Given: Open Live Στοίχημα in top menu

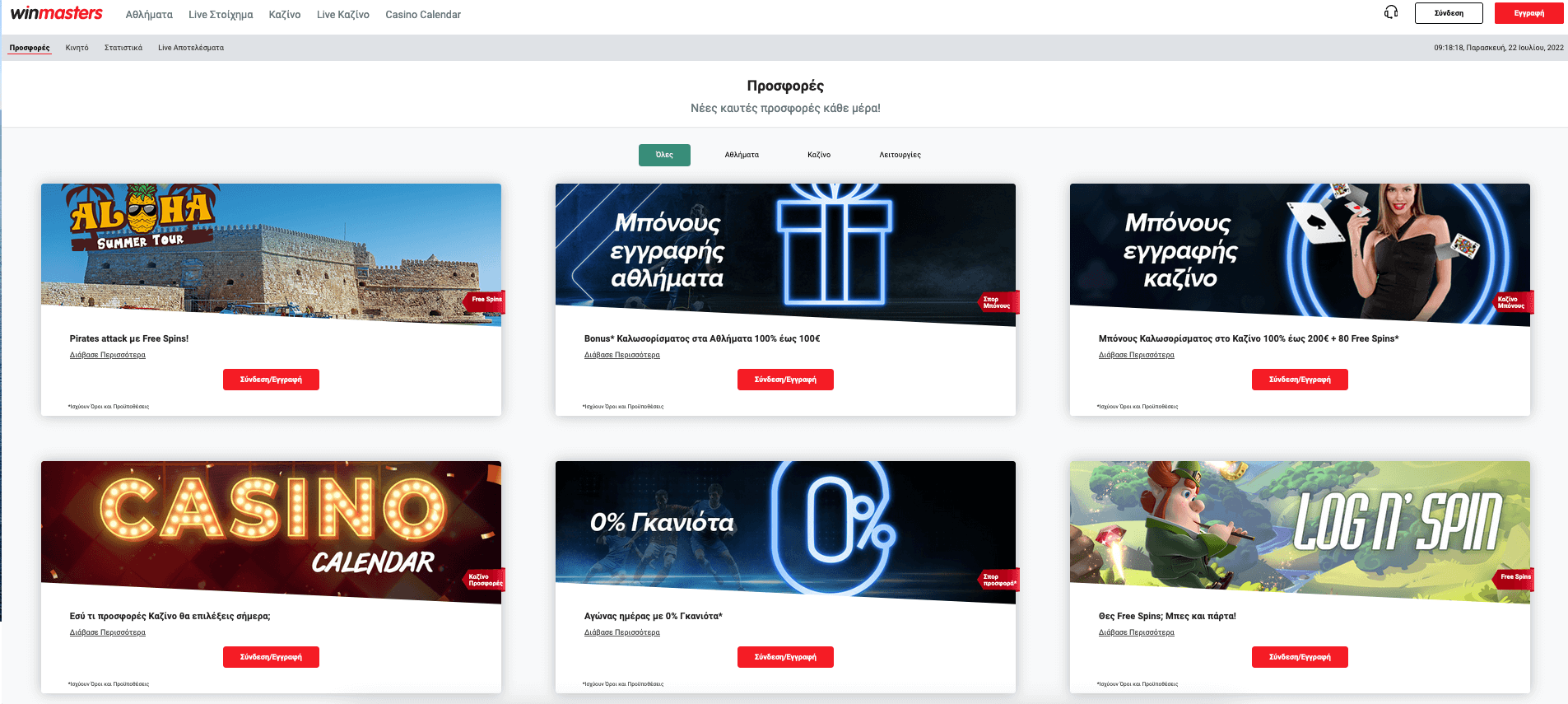Looking at the screenshot, I should 221,15.
